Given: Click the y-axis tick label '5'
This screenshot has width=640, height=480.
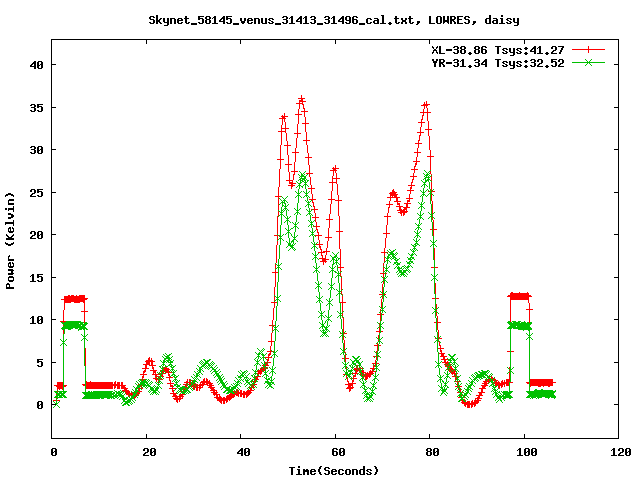Looking at the screenshot, I should pos(40,362).
